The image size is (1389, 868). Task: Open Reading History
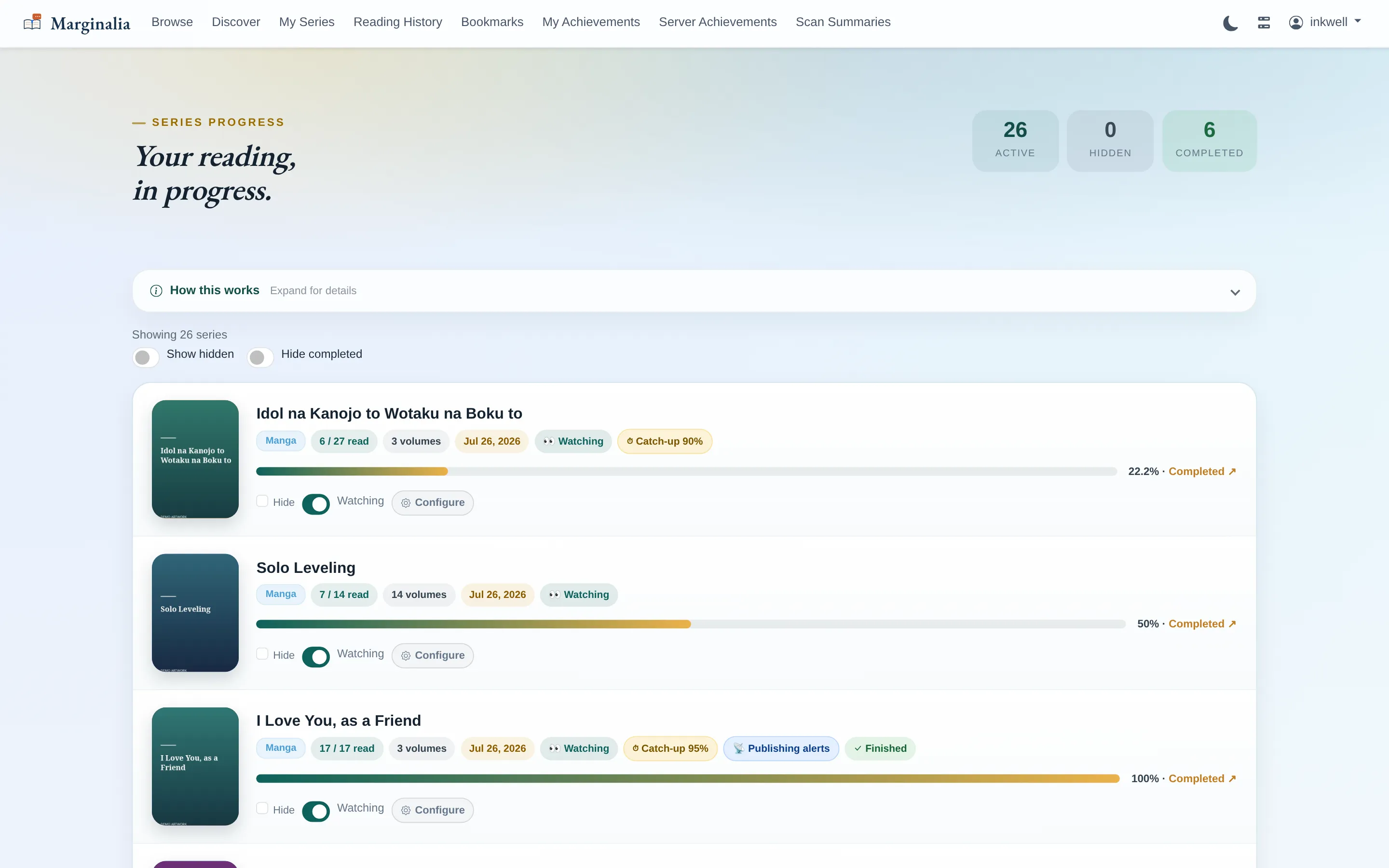(x=398, y=22)
